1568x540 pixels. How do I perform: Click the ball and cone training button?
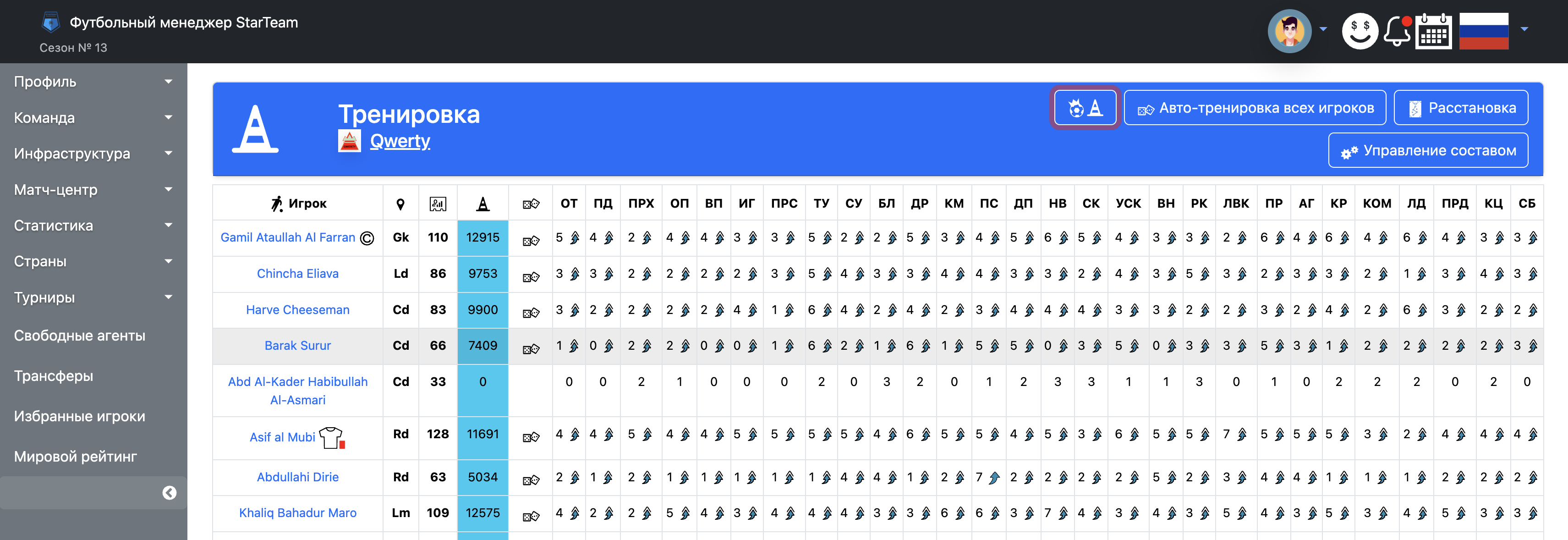click(x=1085, y=108)
